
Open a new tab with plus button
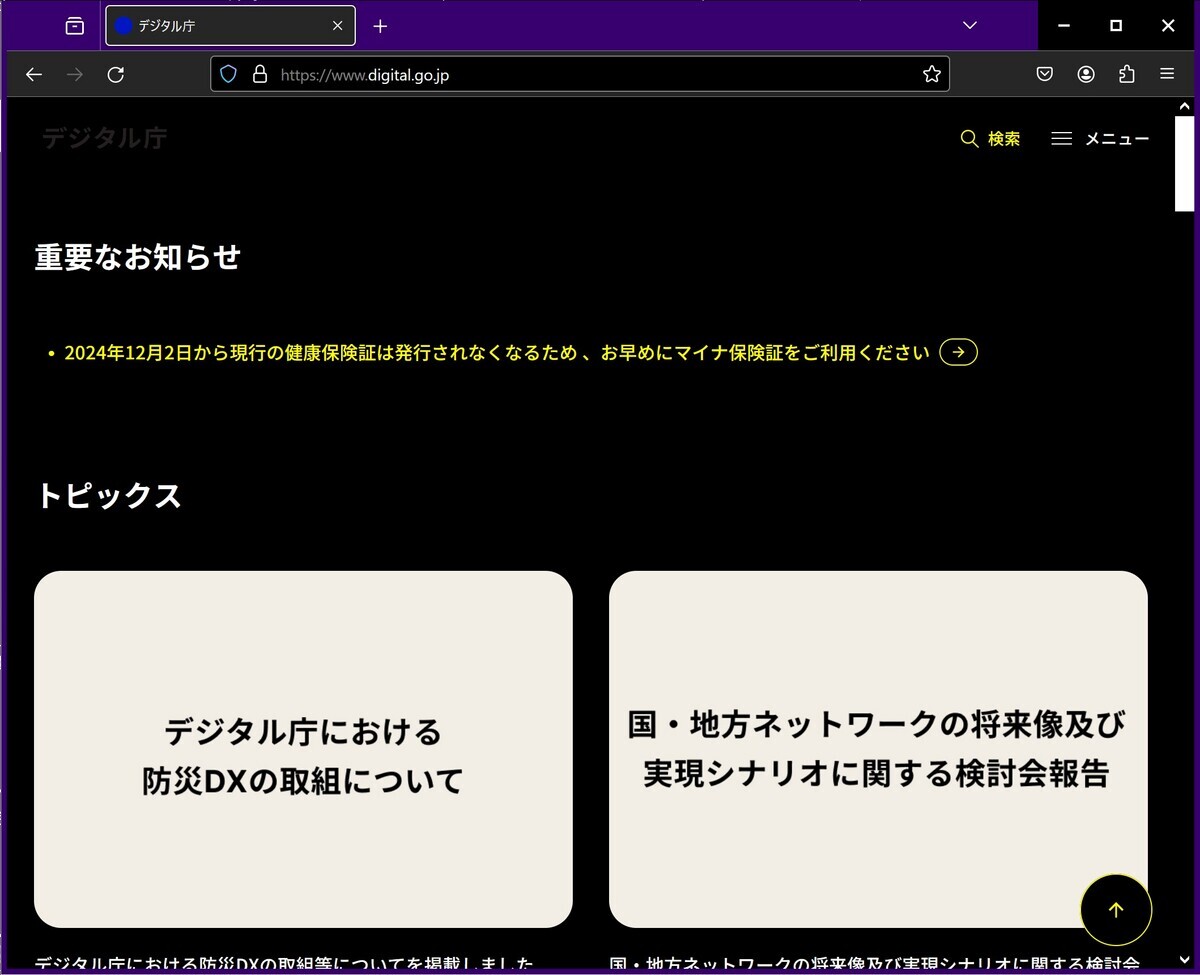click(380, 26)
